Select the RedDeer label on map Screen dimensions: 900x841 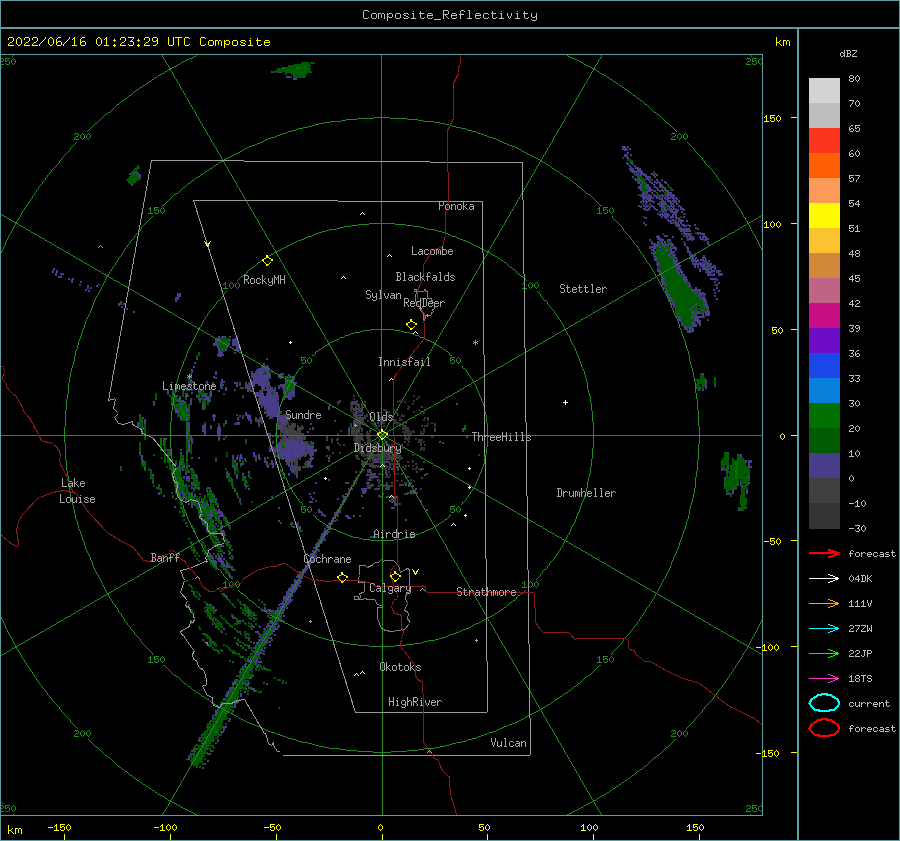click(x=424, y=303)
